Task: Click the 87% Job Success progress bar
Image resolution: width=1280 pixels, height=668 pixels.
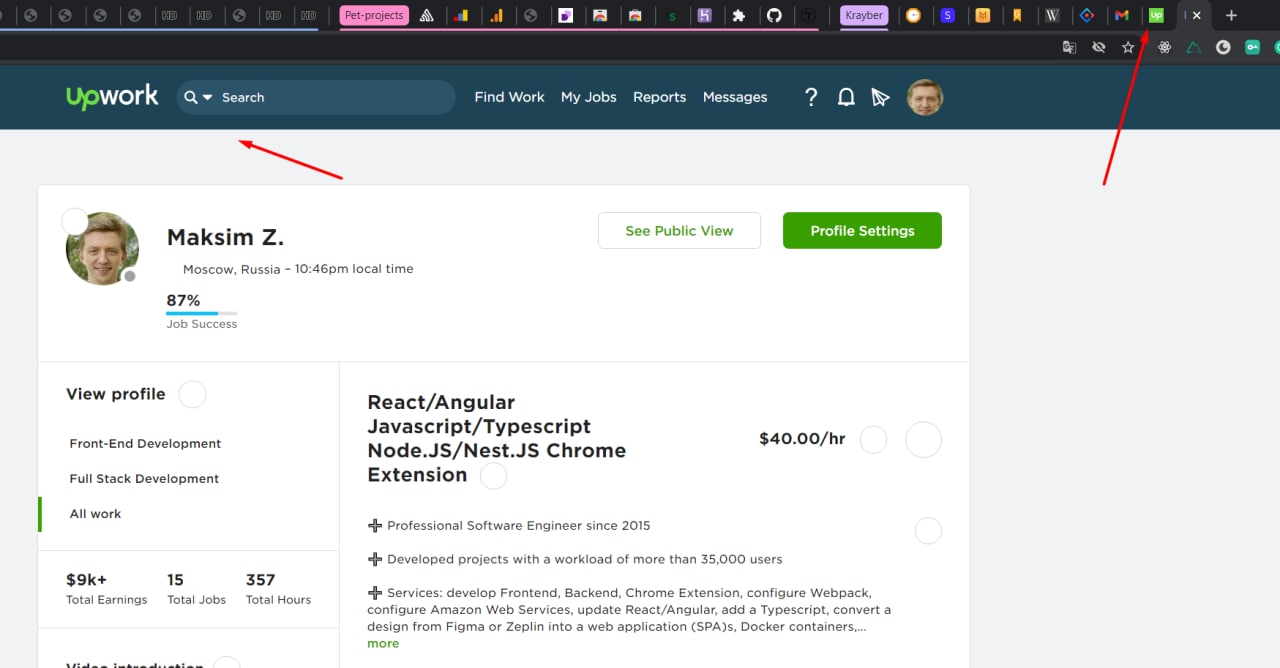Action: 201,313
